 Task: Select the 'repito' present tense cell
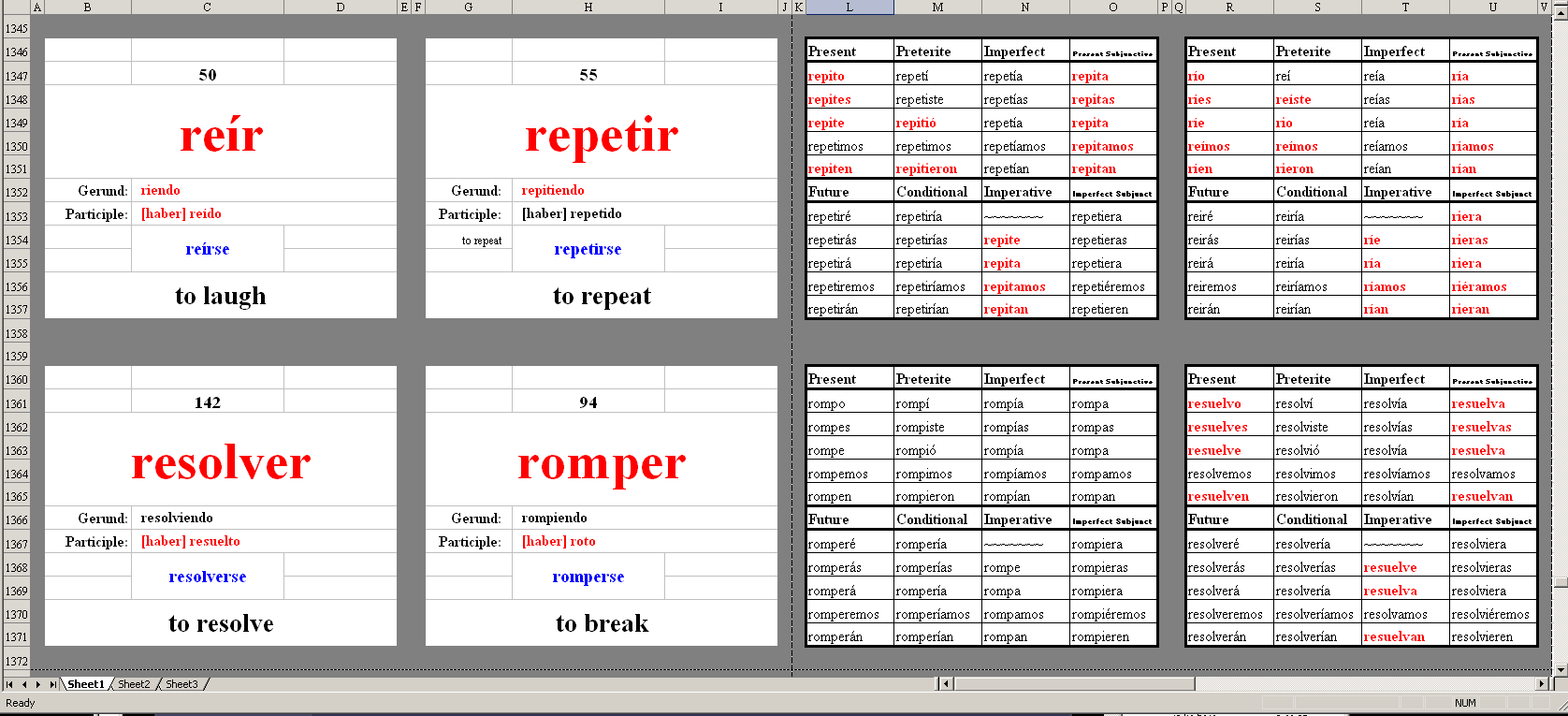(849, 76)
